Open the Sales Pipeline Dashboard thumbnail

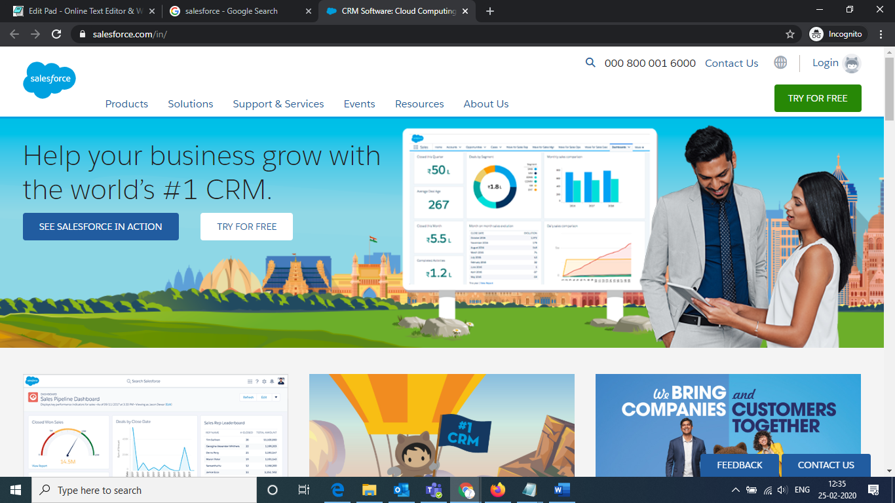155,425
